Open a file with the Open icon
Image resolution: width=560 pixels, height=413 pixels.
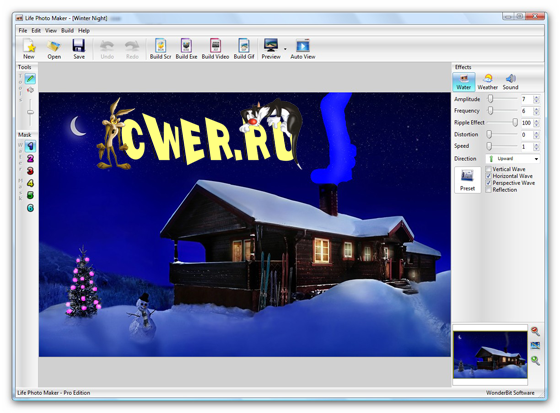click(x=54, y=49)
